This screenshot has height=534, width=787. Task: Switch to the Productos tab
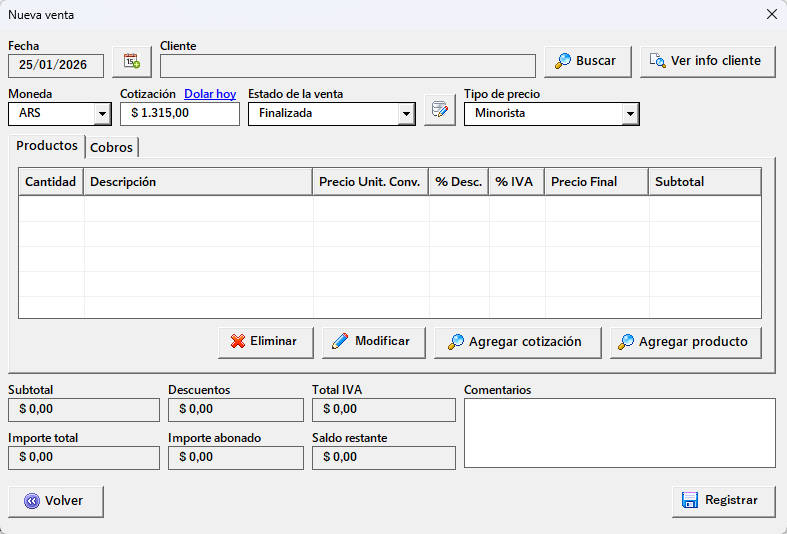pyautogui.click(x=47, y=146)
